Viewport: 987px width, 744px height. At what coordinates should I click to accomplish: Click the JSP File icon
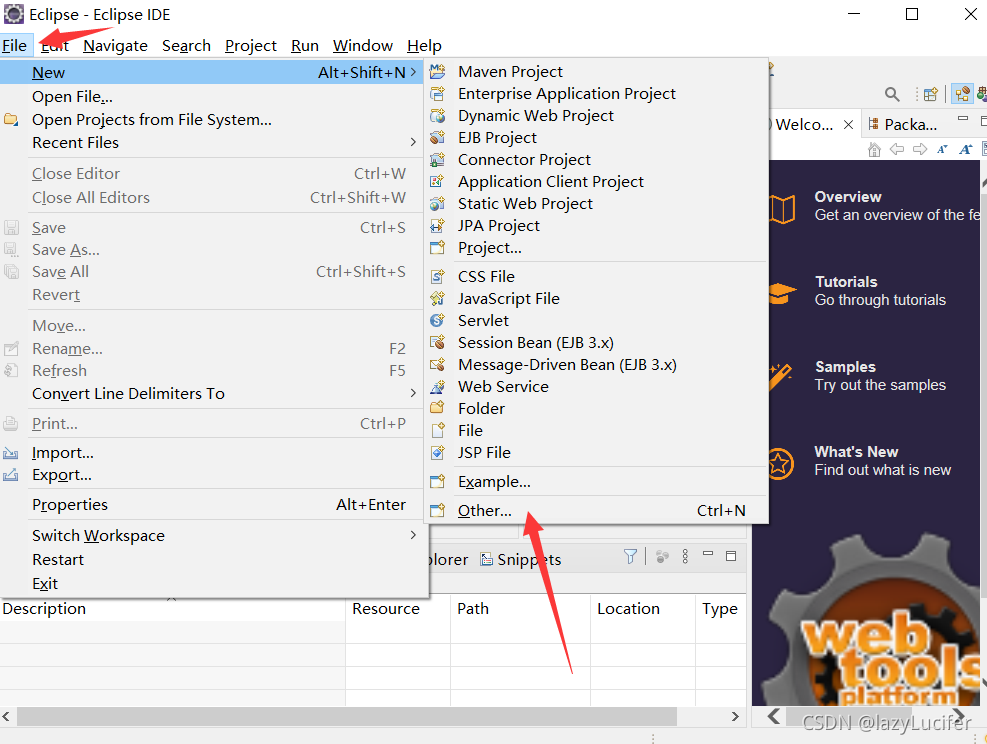pos(437,453)
